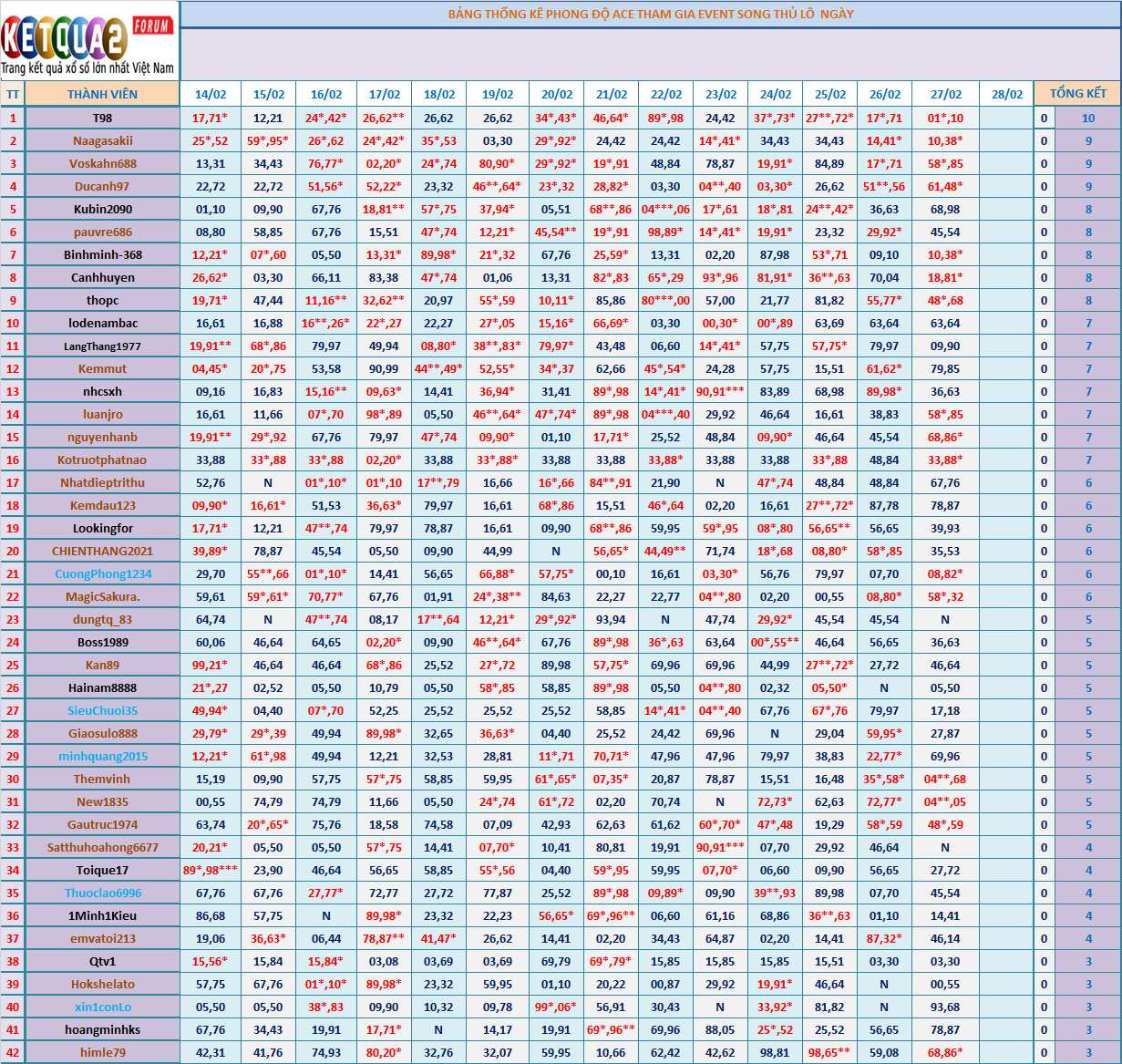
Task: Click the 17/02 date header
Action: pos(384,94)
